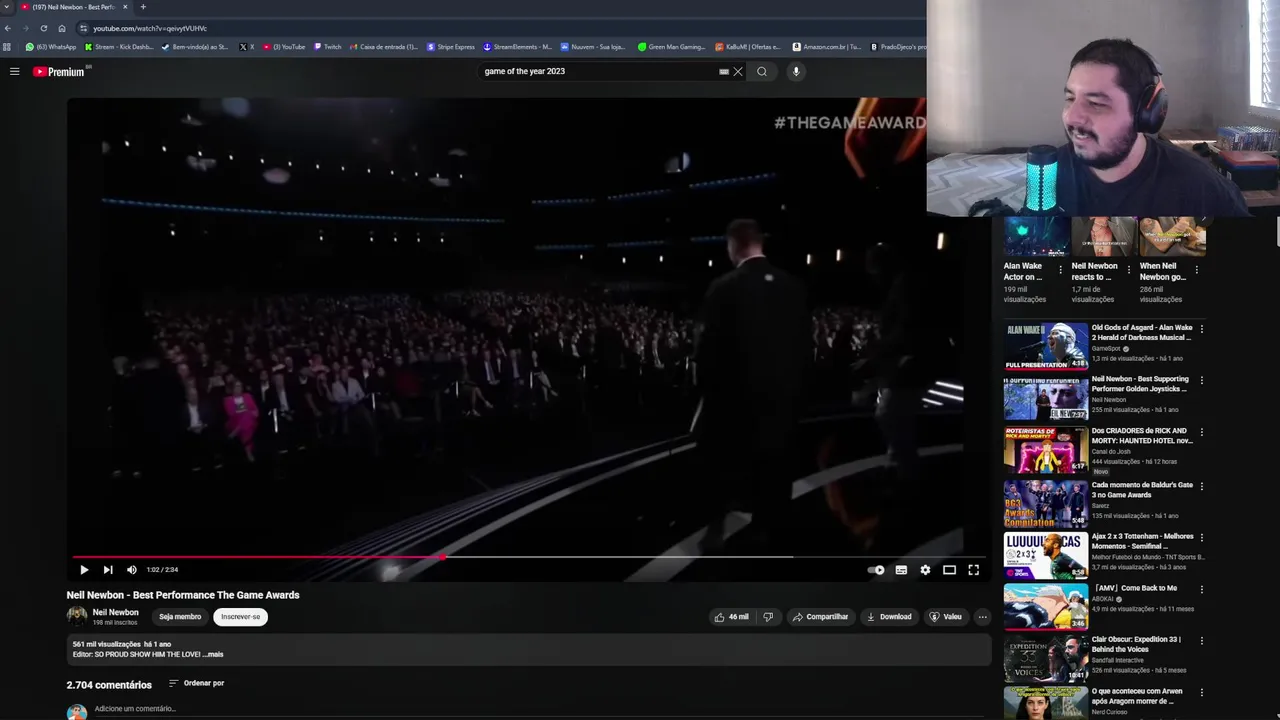The width and height of the screenshot is (1280, 720).
Task: Go back in the browser
Action: pyautogui.click(x=8, y=28)
